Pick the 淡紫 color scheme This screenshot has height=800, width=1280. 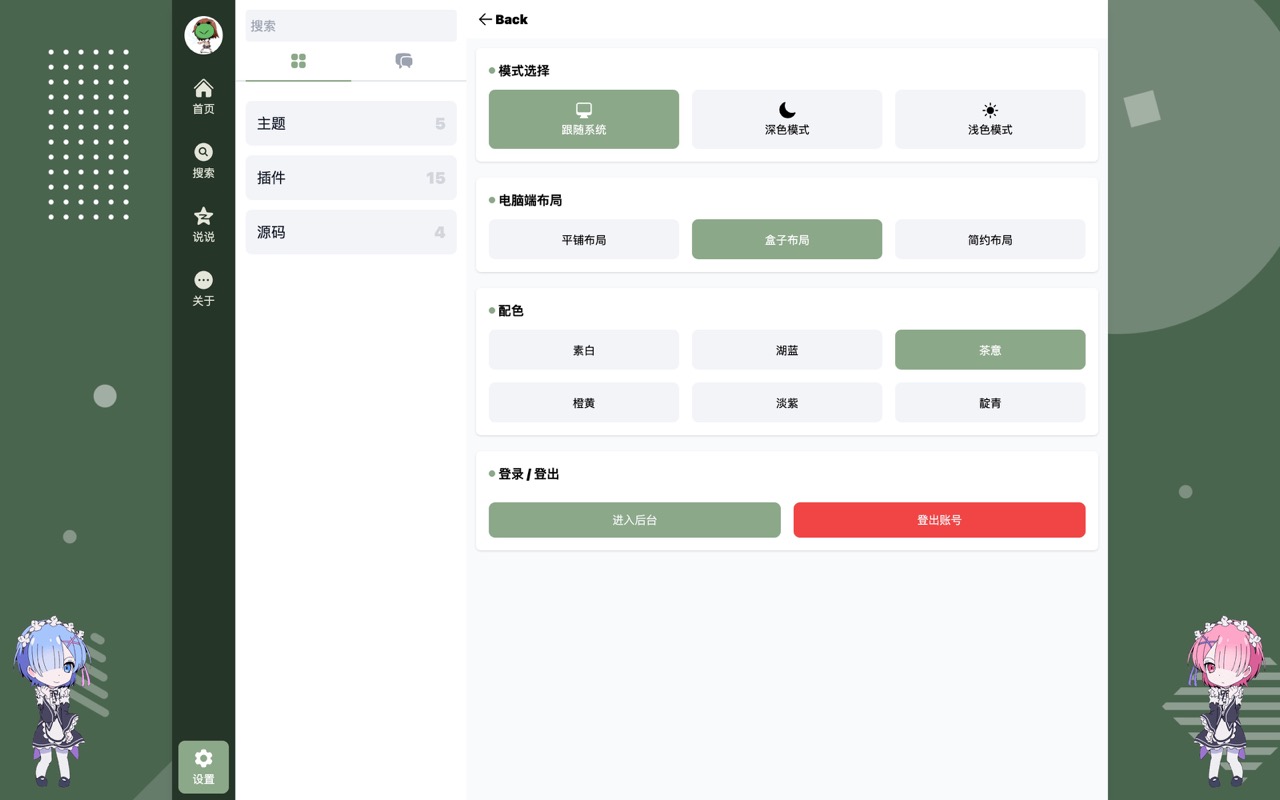click(787, 402)
